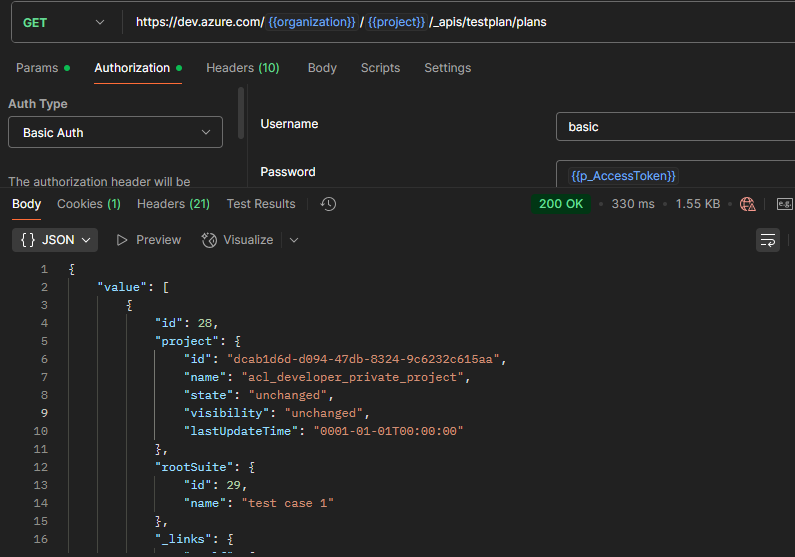The image size is (795, 557).
Task: Click the Password field with {{p_AccessToken}}
Action: coord(675,175)
